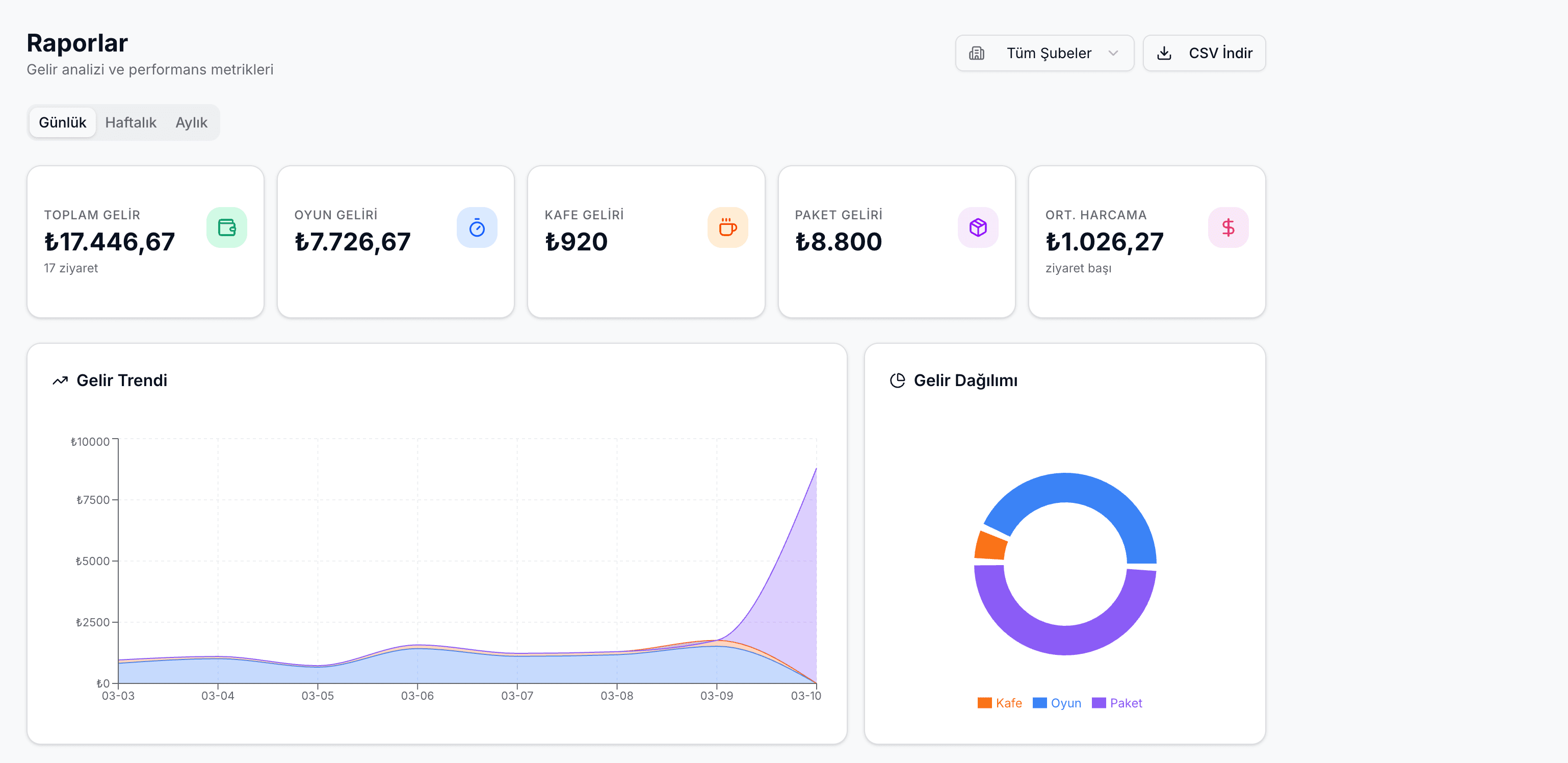Click the purple package box icon
This screenshot has width=1568, height=763.
(978, 228)
